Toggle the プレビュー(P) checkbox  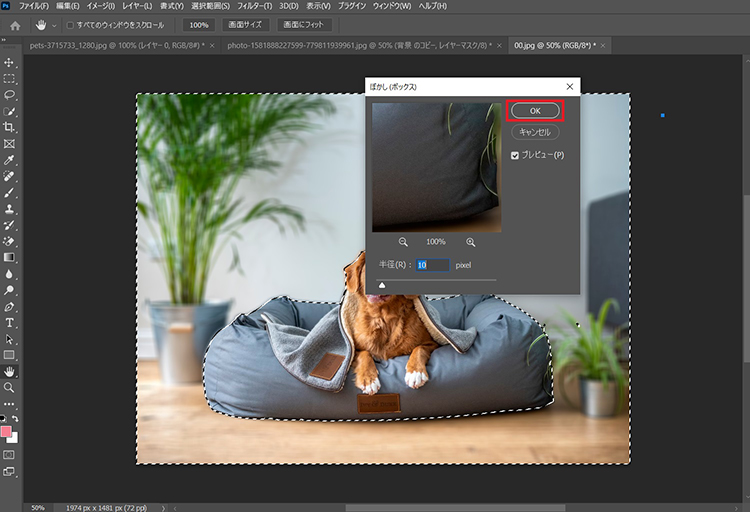click(x=515, y=156)
